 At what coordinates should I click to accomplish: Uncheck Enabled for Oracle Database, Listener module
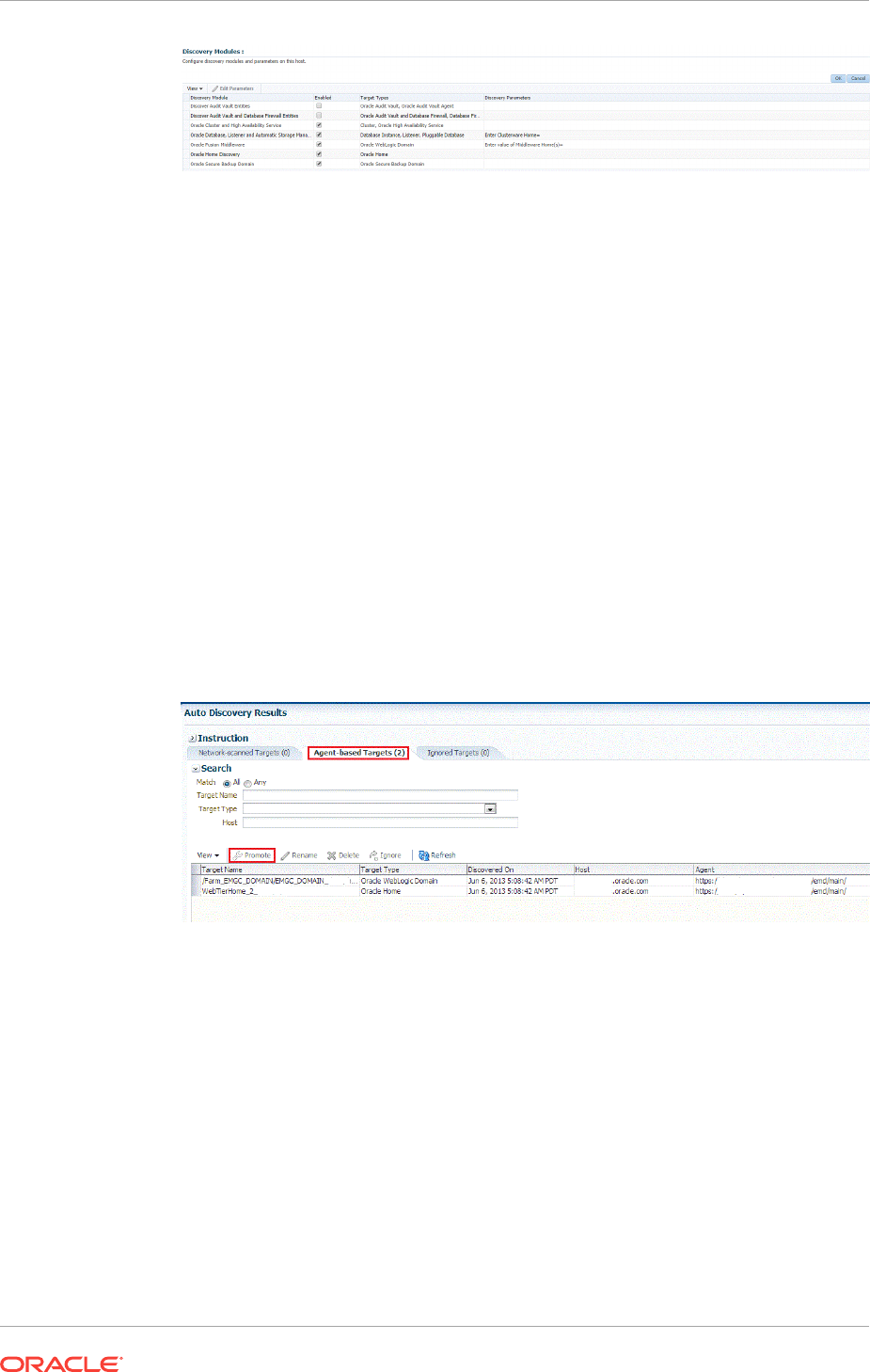point(319,135)
